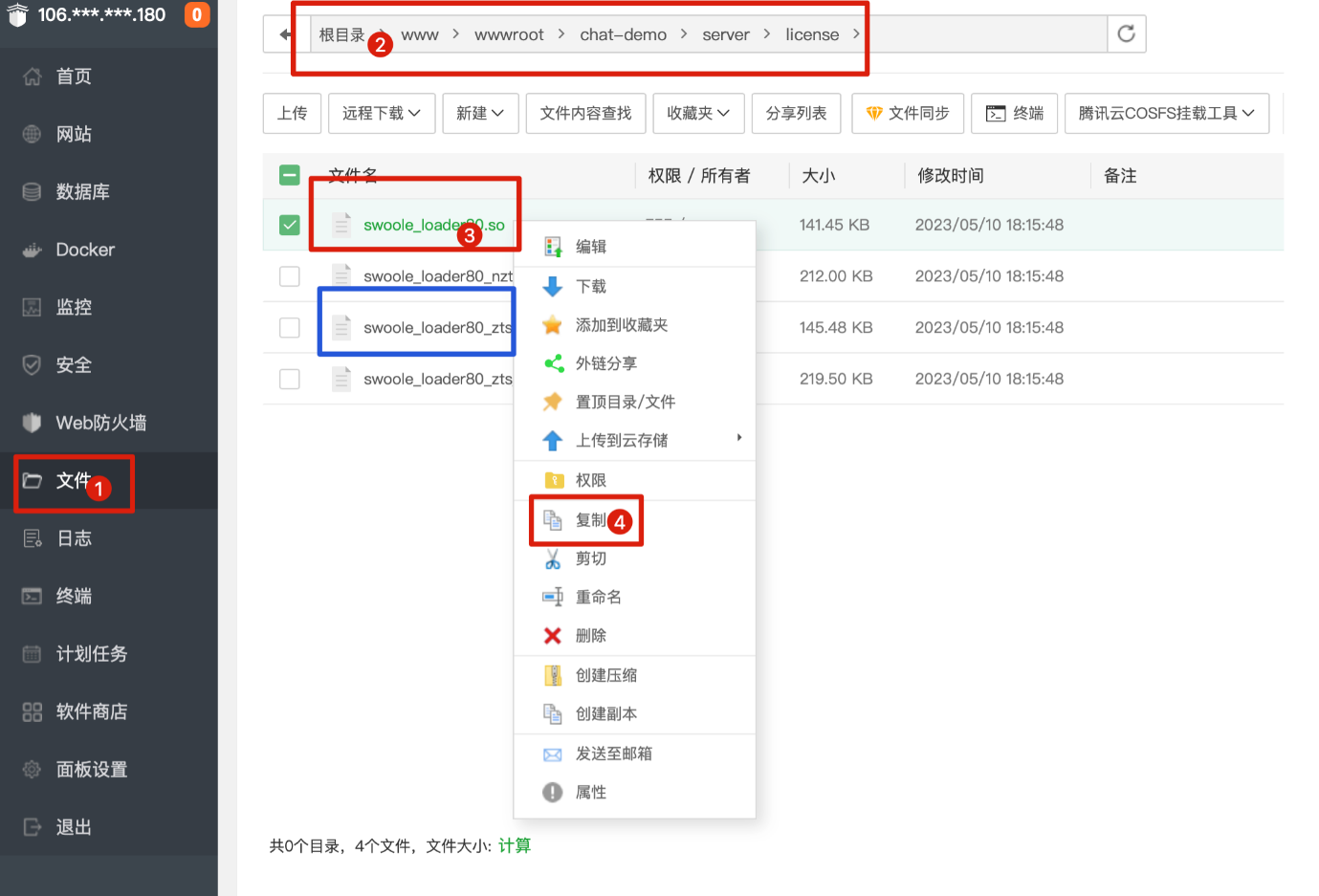Viewport: 1319px width, 896px height.
Task: Click the star icon for add to favorites
Action: click(x=553, y=325)
